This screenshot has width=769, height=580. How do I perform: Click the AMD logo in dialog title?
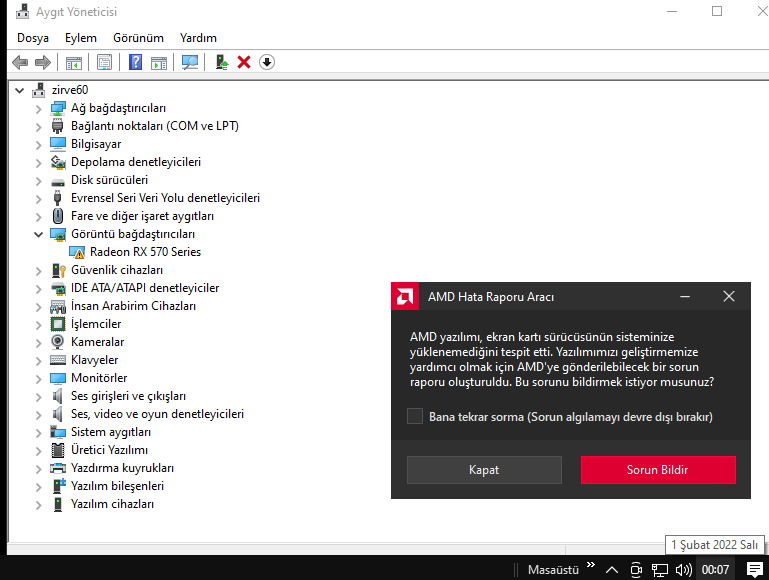[x=405, y=296]
